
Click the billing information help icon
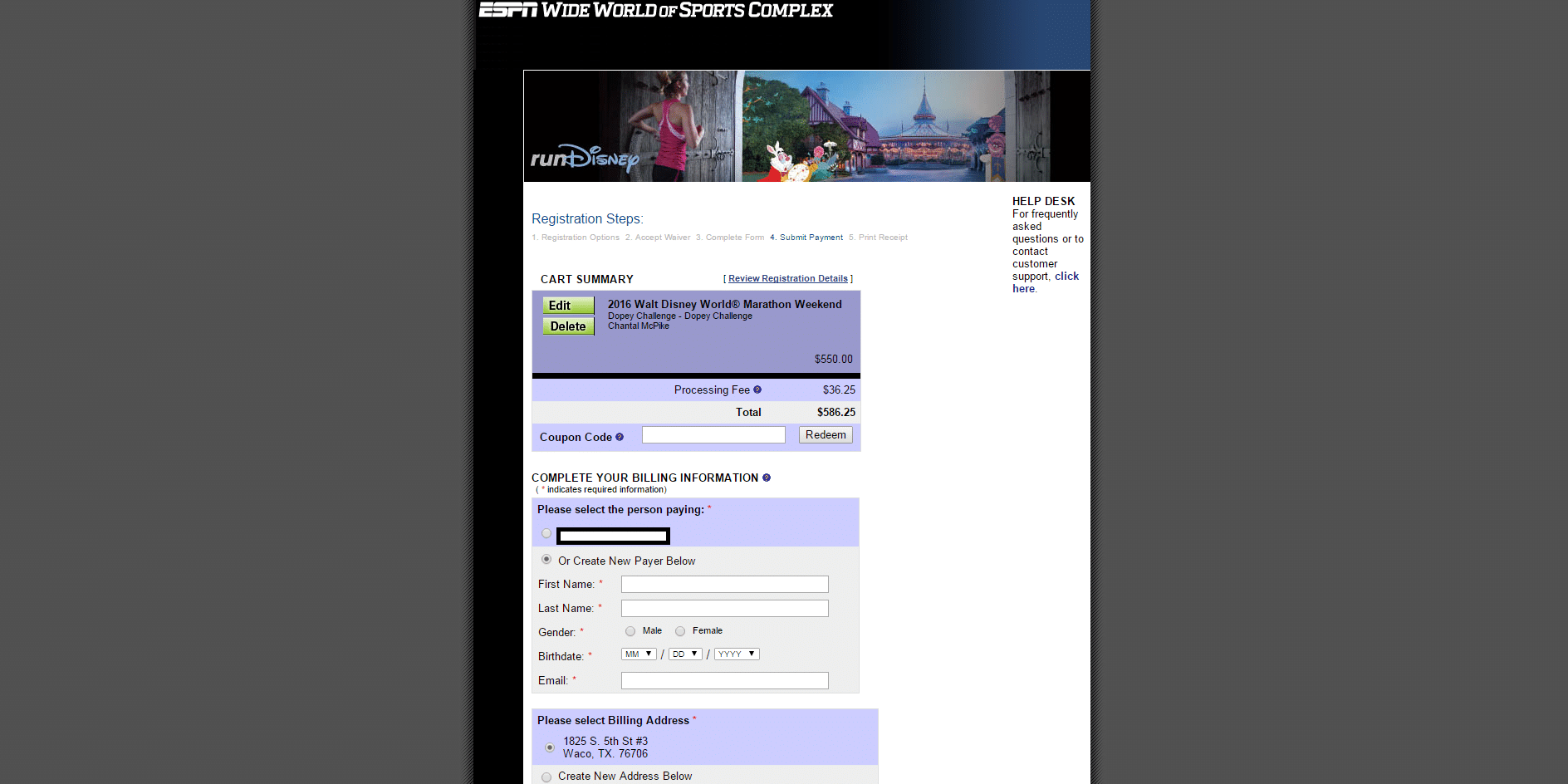(767, 478)
